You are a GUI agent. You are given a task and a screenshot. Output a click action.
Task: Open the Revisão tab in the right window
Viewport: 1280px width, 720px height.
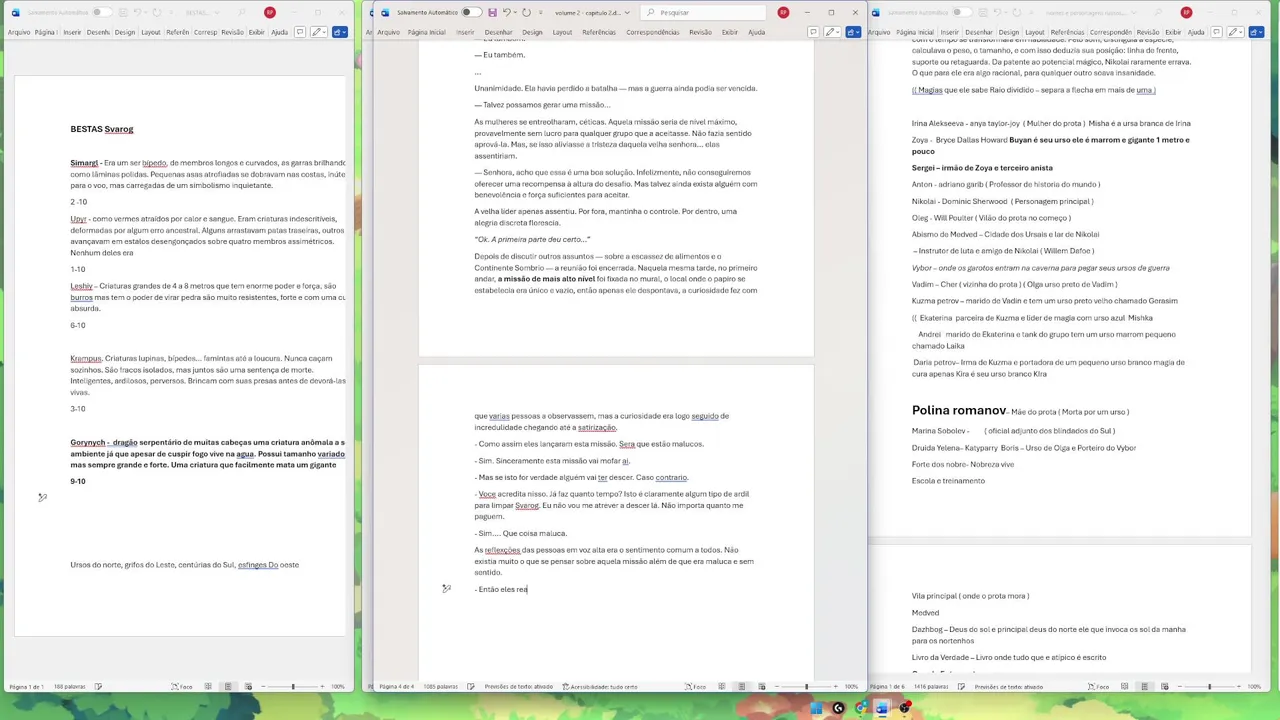[1148, 32]
